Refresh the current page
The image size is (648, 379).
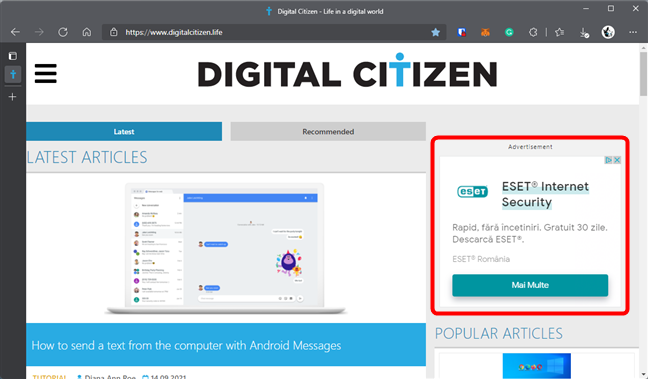[63, 32]
